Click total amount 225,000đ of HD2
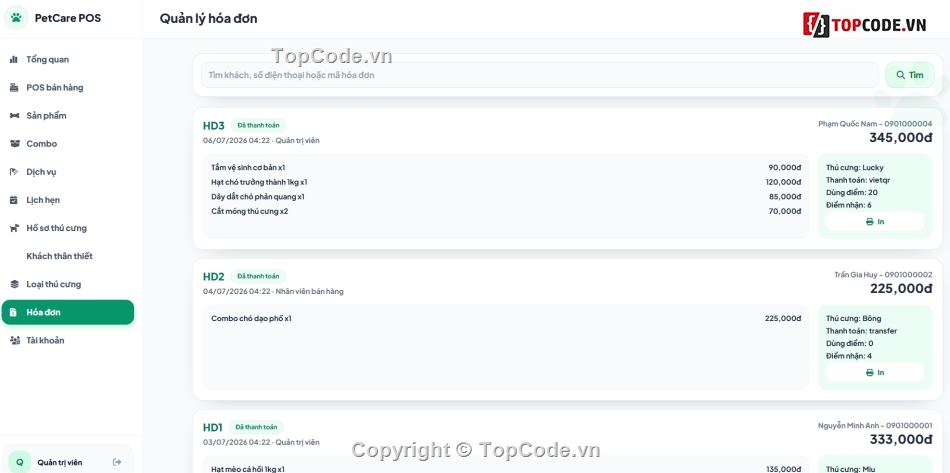 click(x=901, y=288)
